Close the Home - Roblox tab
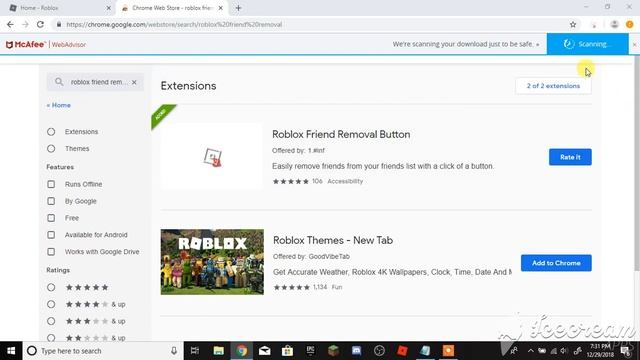 pos(109,8)
